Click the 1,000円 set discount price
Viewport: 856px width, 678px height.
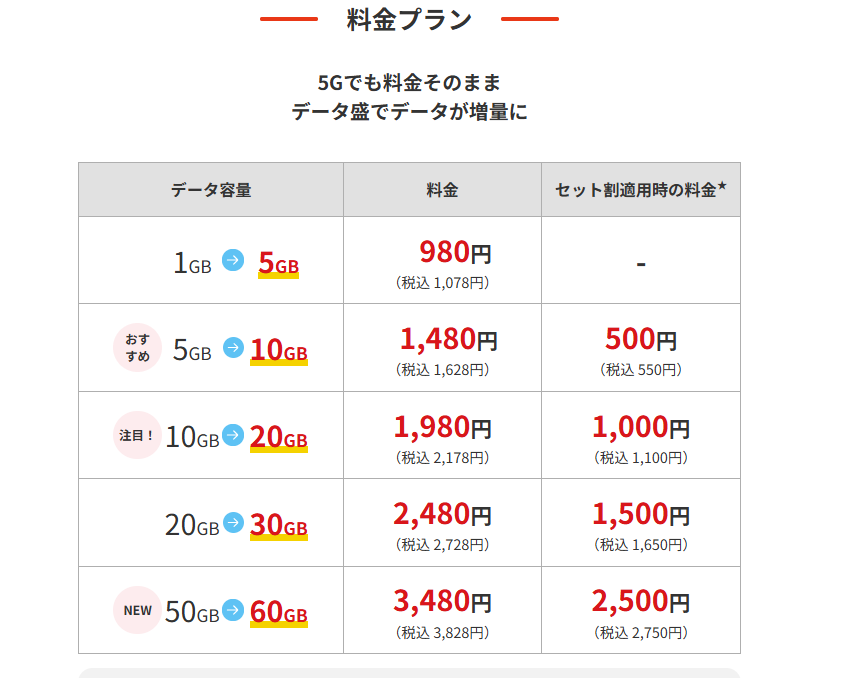tap(640, 428)
